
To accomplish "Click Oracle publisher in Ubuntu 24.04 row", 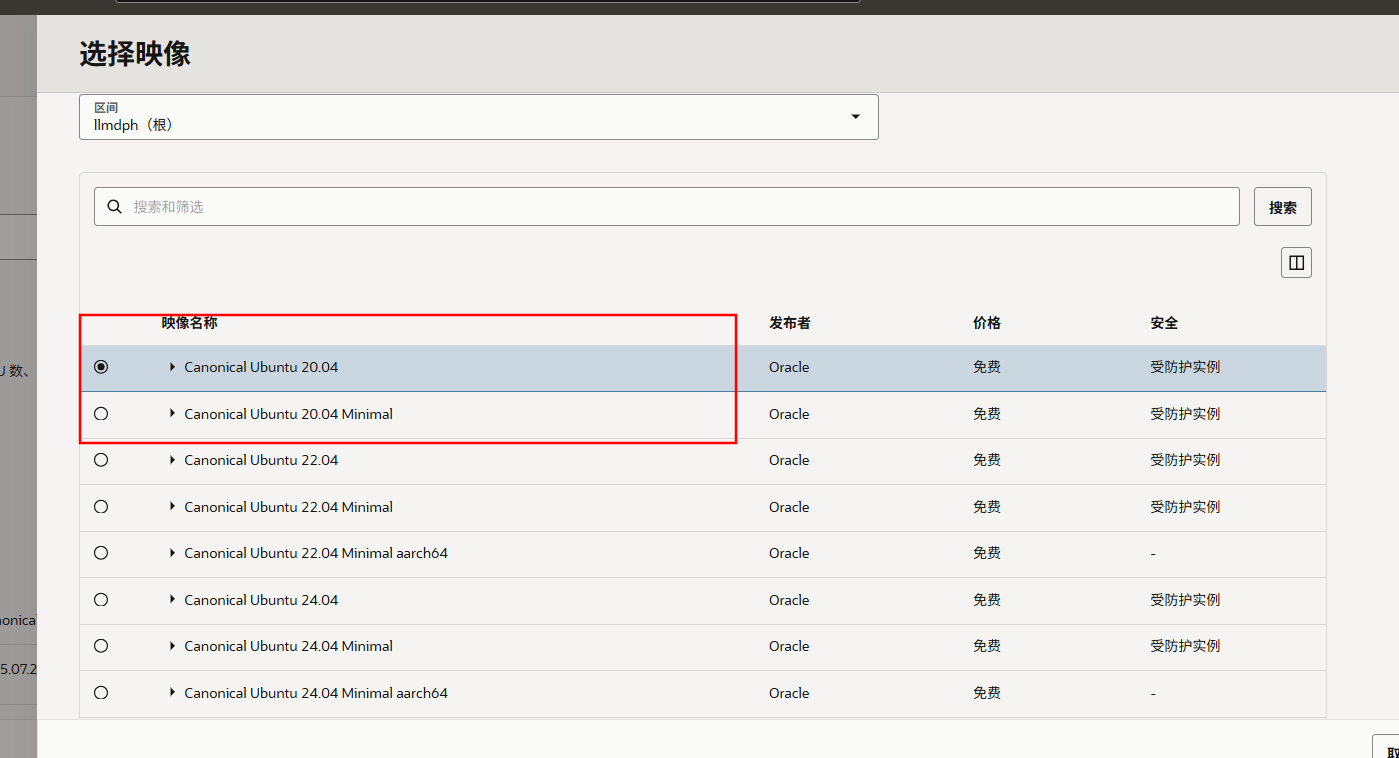I will tap(789, 600).
